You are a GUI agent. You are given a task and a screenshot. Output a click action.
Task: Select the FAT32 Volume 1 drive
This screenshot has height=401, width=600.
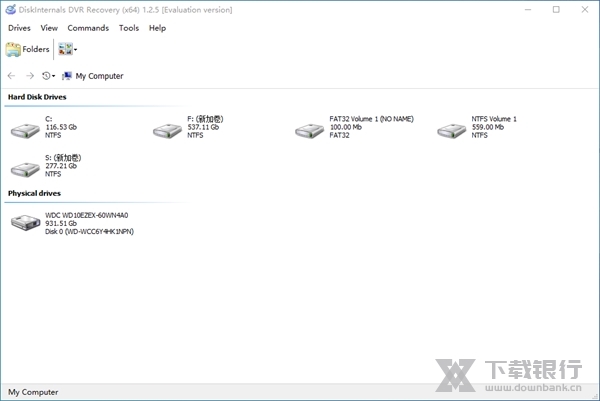[309, 127]
